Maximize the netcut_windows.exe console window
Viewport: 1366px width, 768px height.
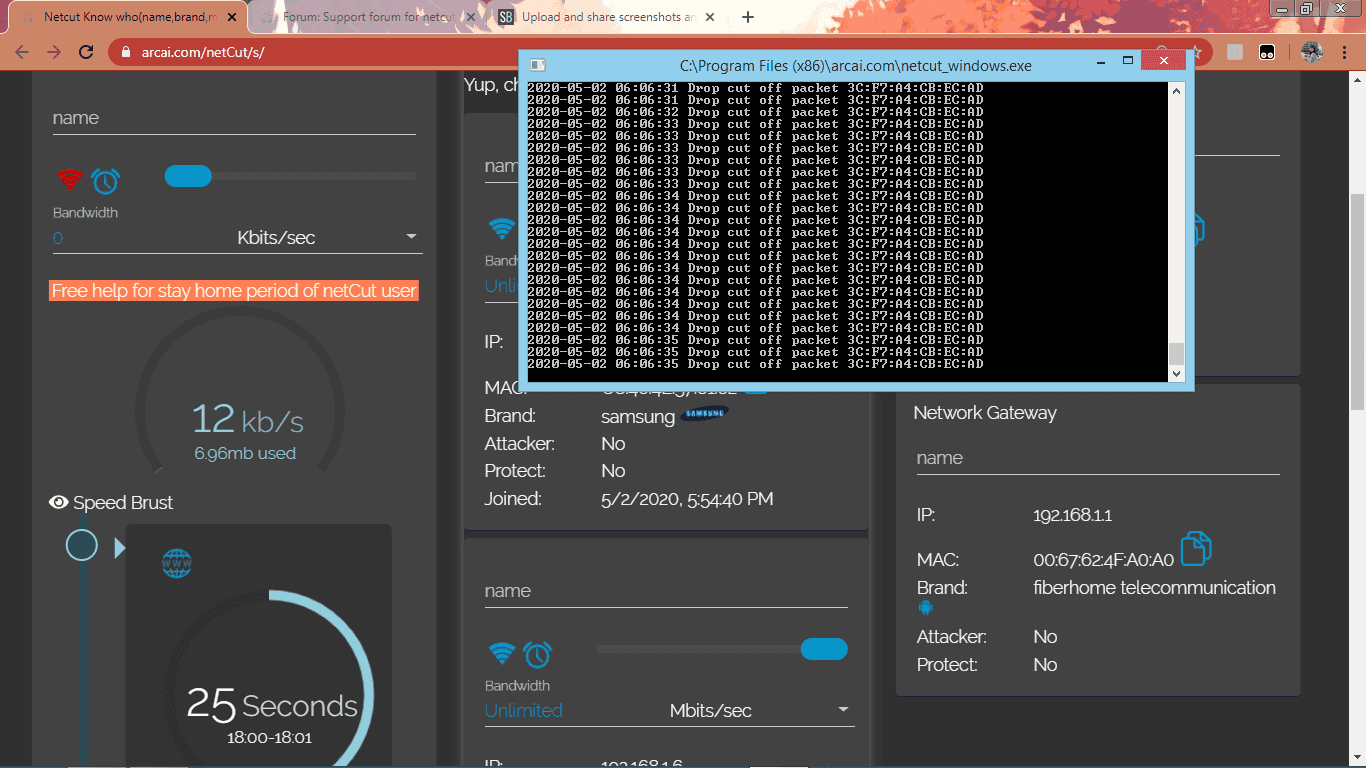click(x=1127, y=61)
